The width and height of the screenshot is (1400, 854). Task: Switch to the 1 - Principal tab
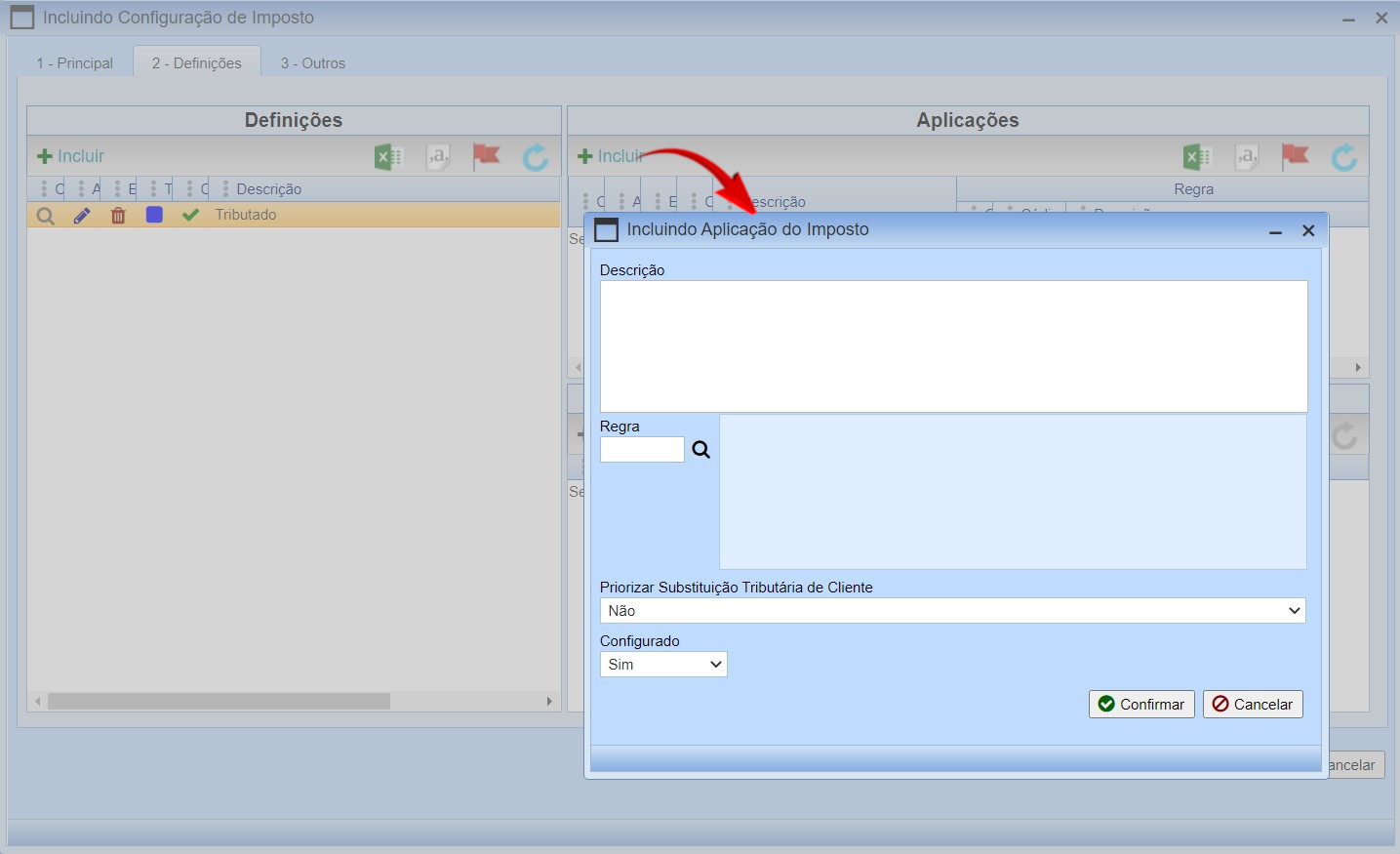click(x=75, y=63)
